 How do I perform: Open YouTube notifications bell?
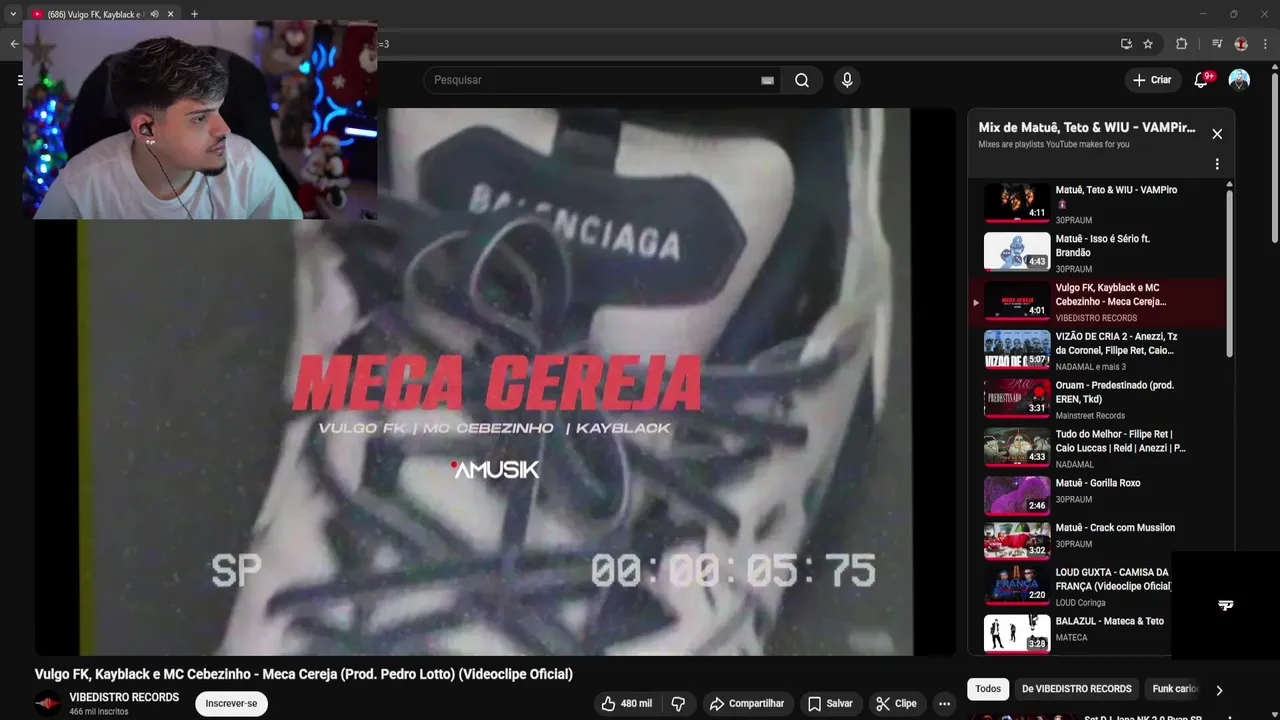coord(1201,80)
